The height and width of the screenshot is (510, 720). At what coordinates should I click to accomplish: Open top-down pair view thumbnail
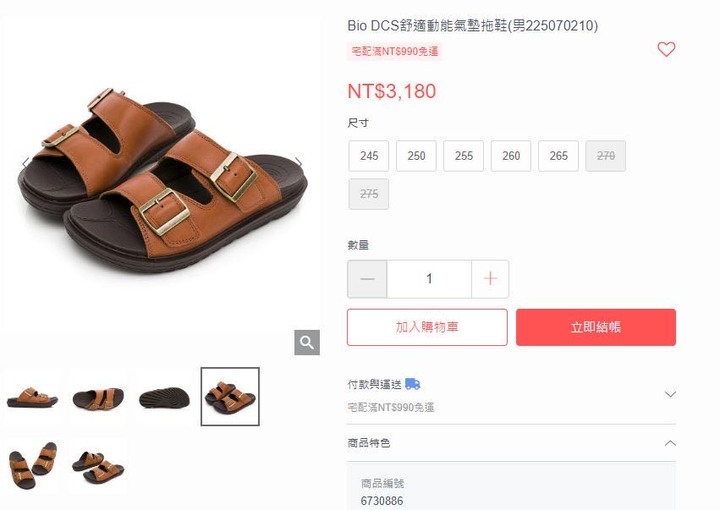(32, 465)
